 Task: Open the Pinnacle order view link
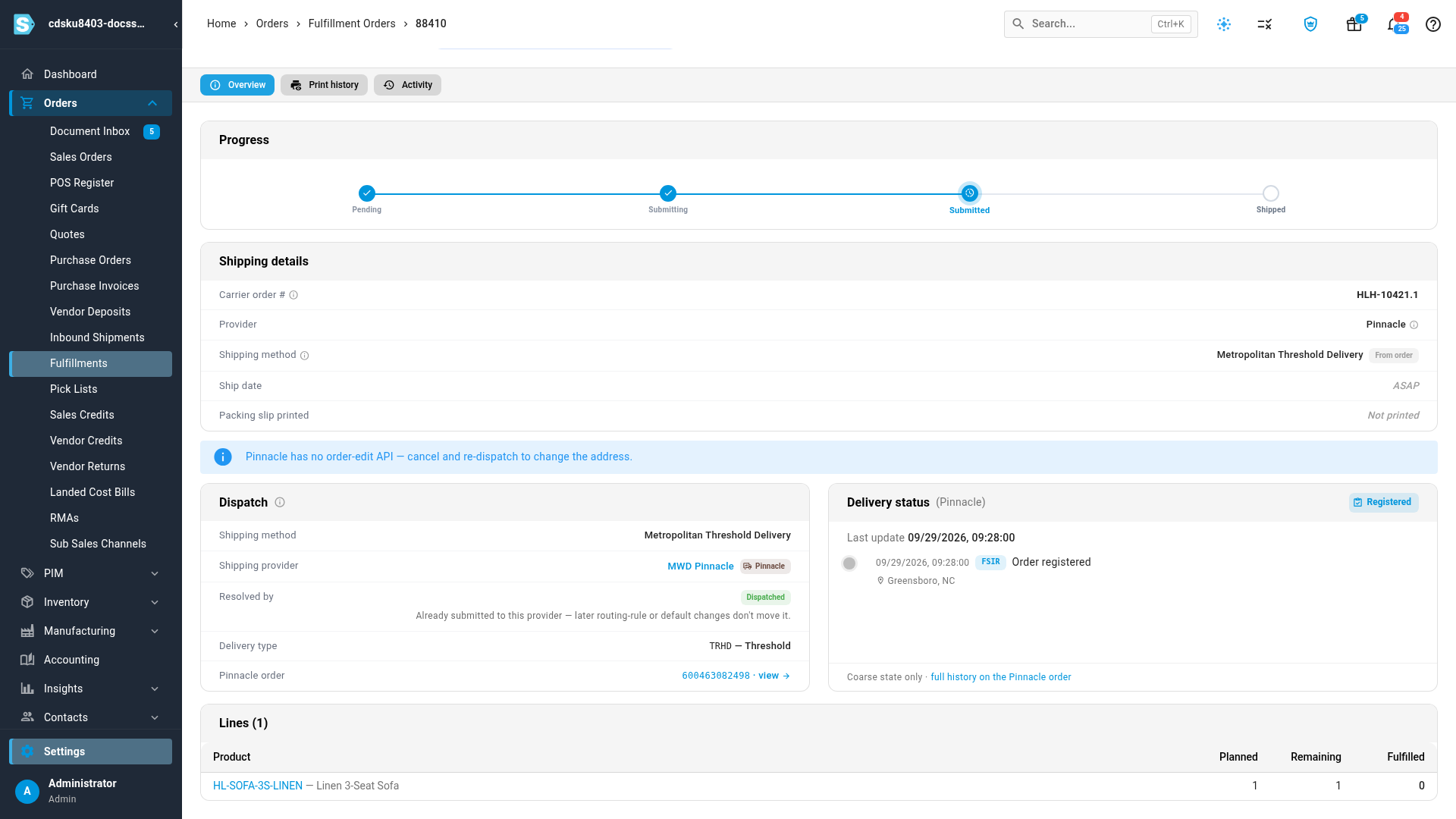774,676
